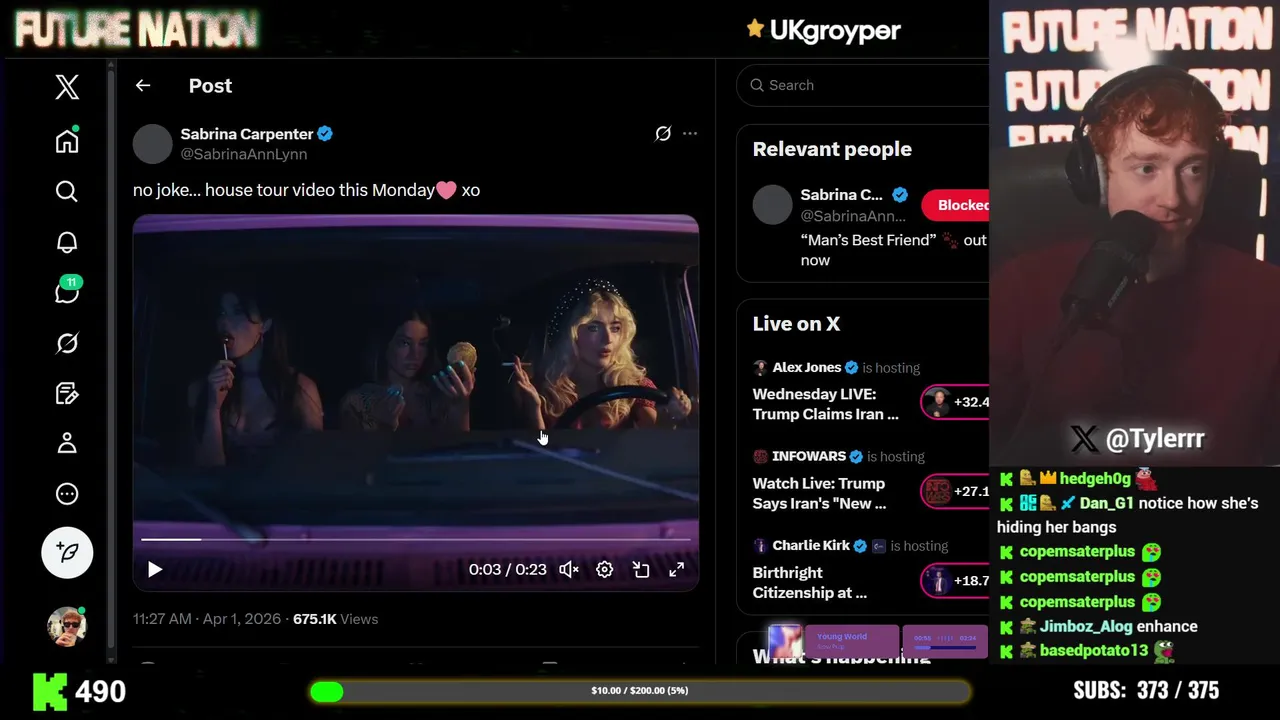
Task: Open the Articles compose-list icon
Action: pos(67,393)
